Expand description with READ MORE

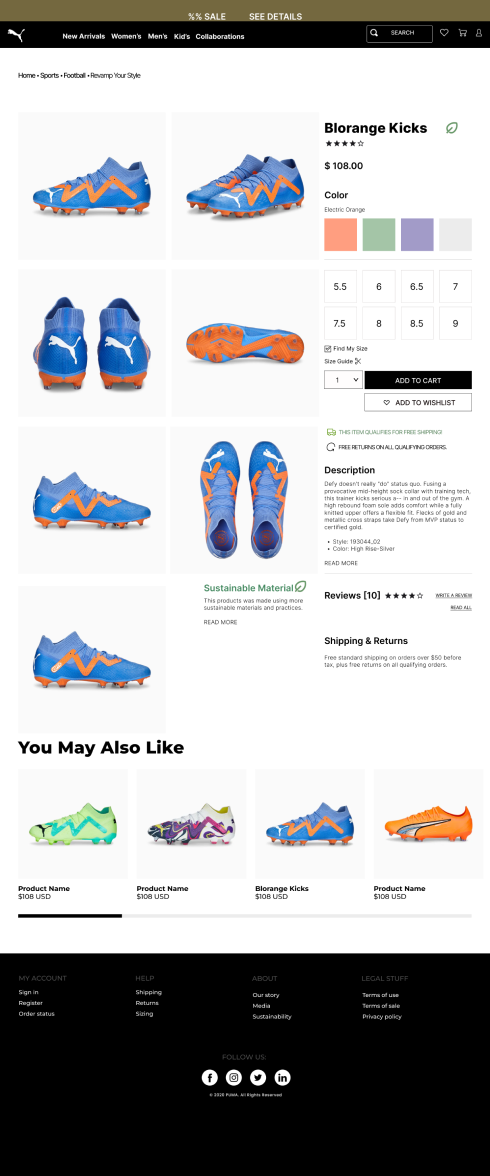click(x=341, y=563)
